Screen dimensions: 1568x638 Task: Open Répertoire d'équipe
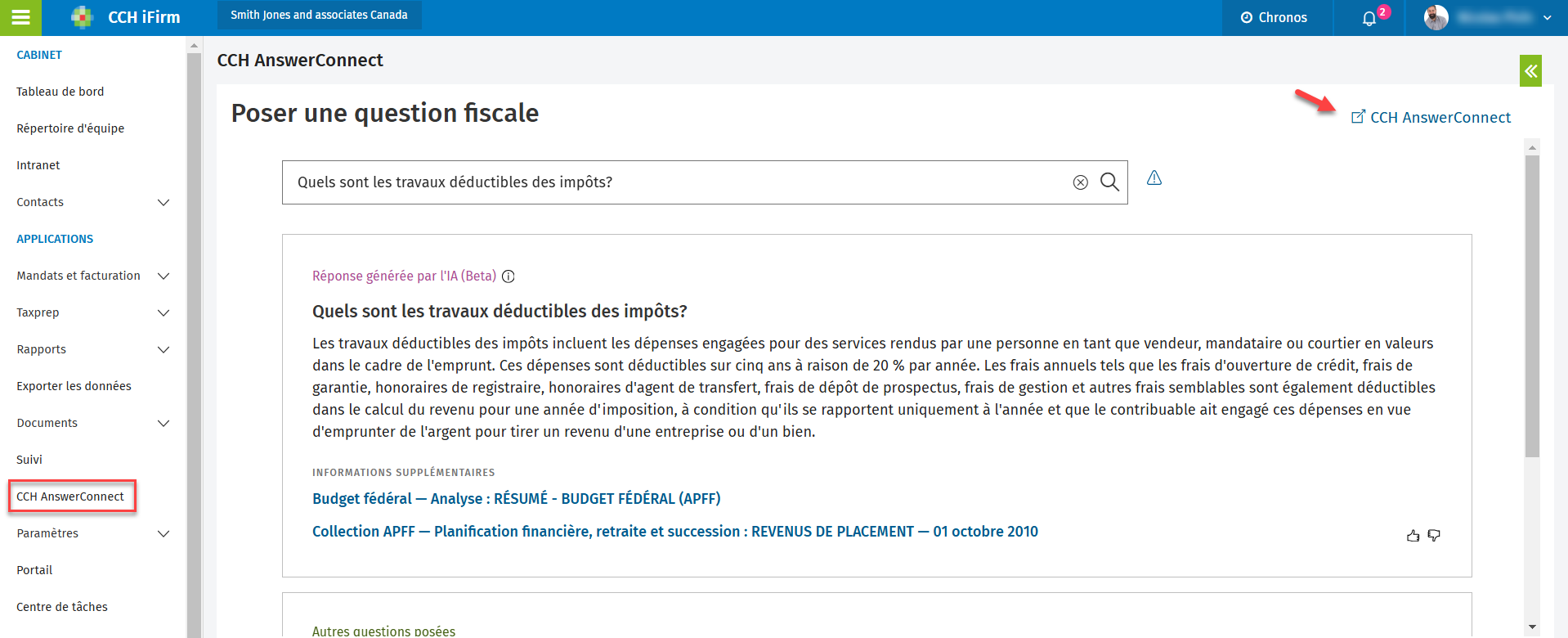pyautogui.click(x=70, y=128)
